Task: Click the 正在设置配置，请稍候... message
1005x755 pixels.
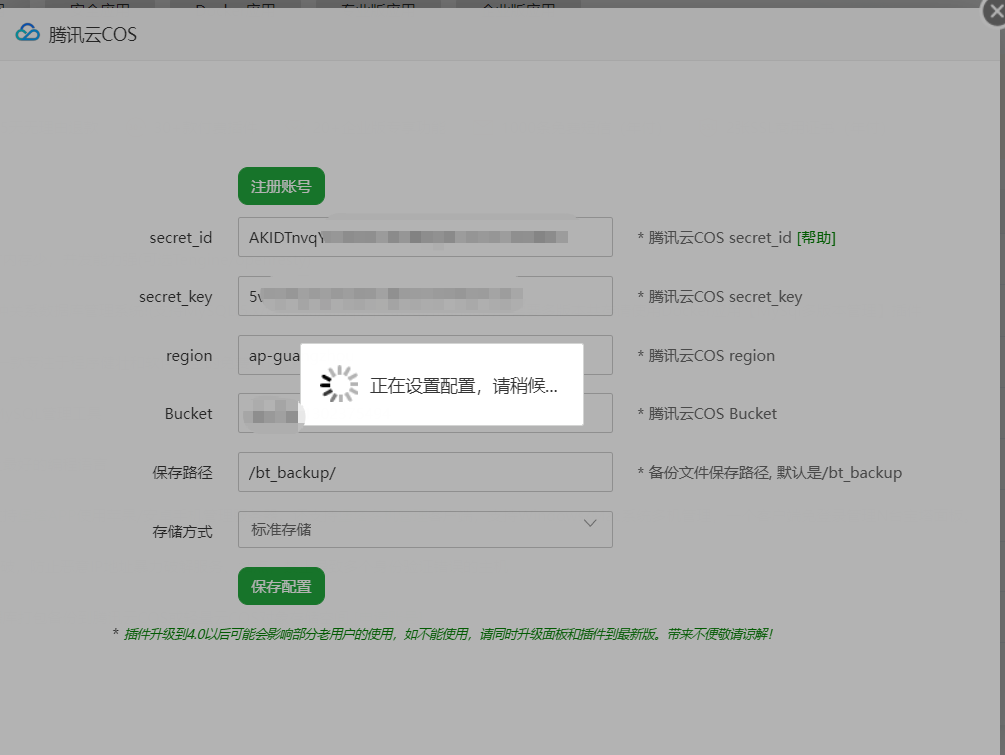Action: pyautogui.click(x=463, y=386)
